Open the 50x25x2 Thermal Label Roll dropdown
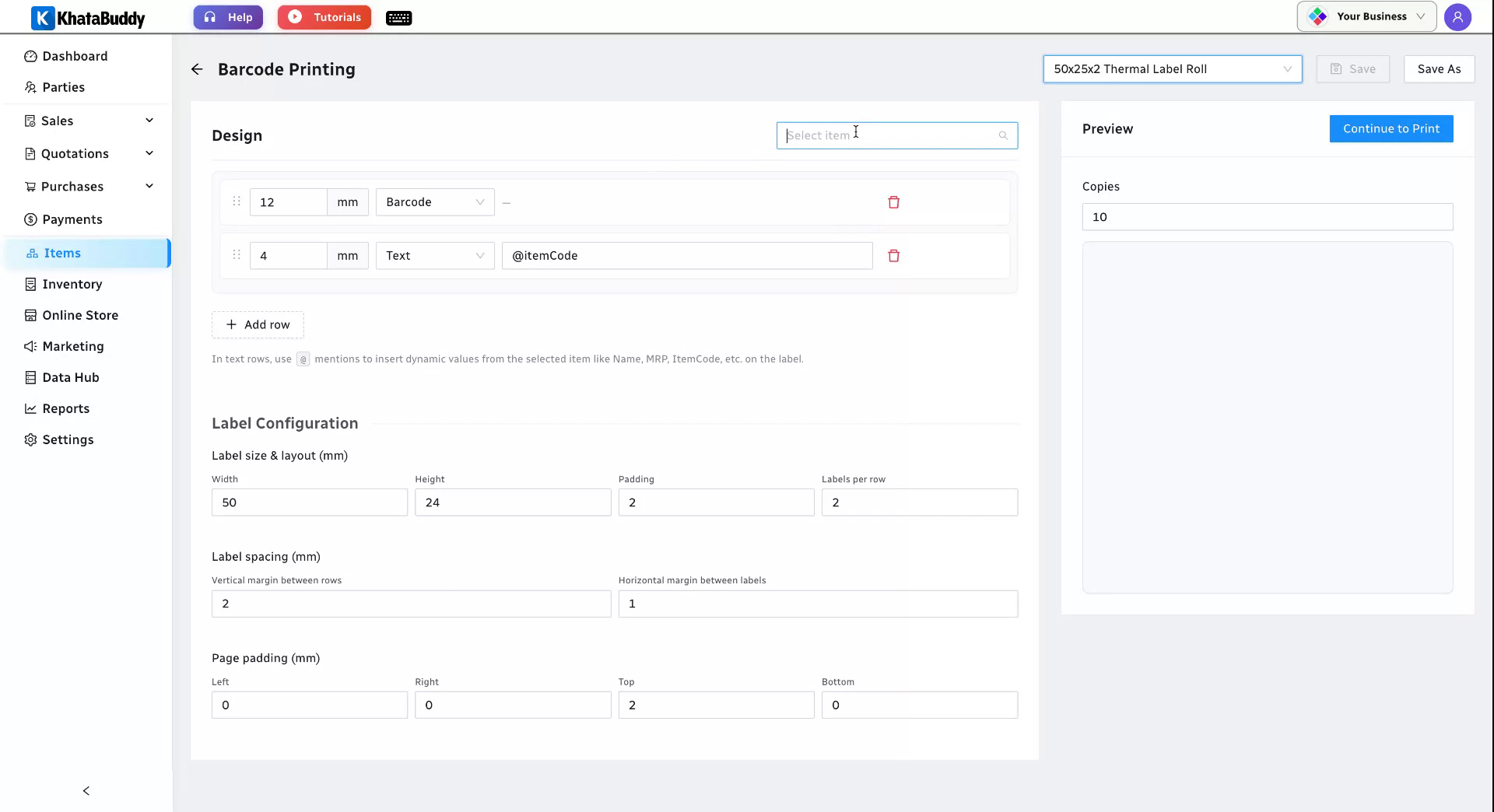Viewport: 1494px width, 812px height. (1172, 69)
